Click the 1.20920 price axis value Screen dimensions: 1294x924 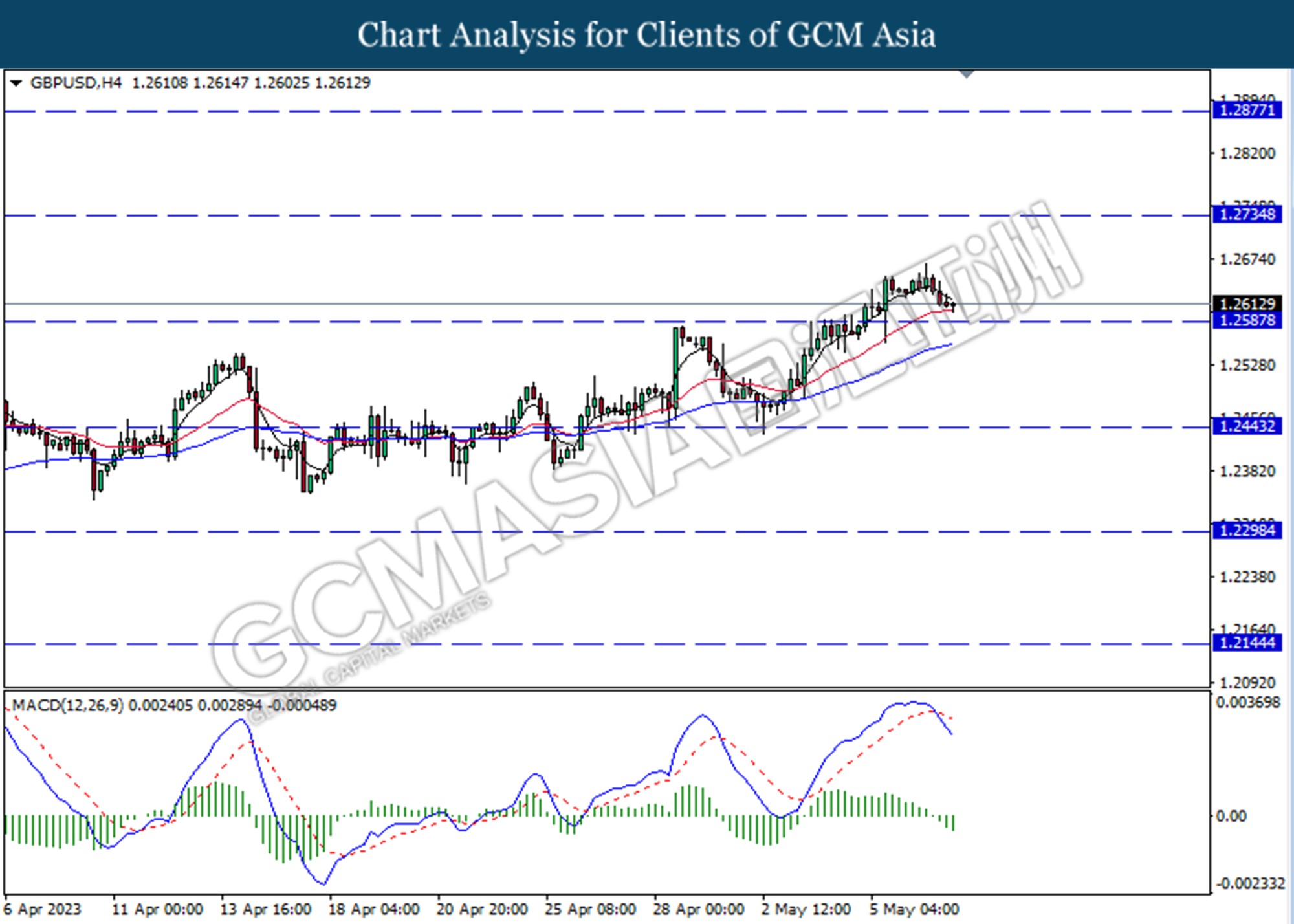click(x=1247, y=683)
